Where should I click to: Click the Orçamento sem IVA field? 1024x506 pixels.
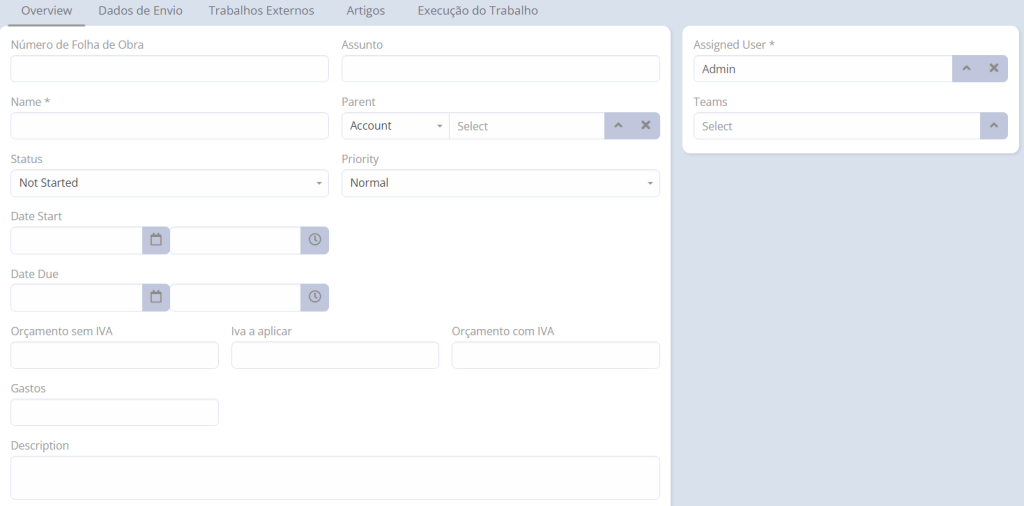(x=114, y=355)
